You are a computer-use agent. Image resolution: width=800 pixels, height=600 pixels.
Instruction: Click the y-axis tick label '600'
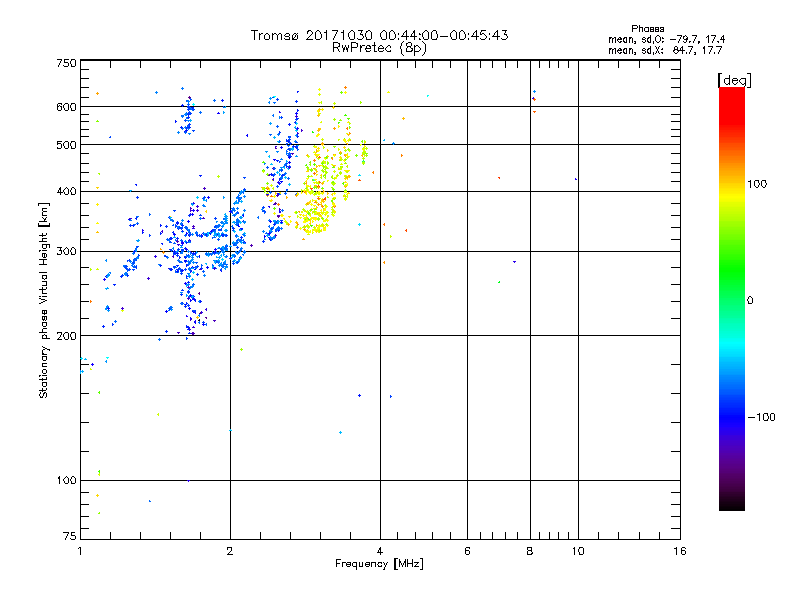(x=66, y=107)
